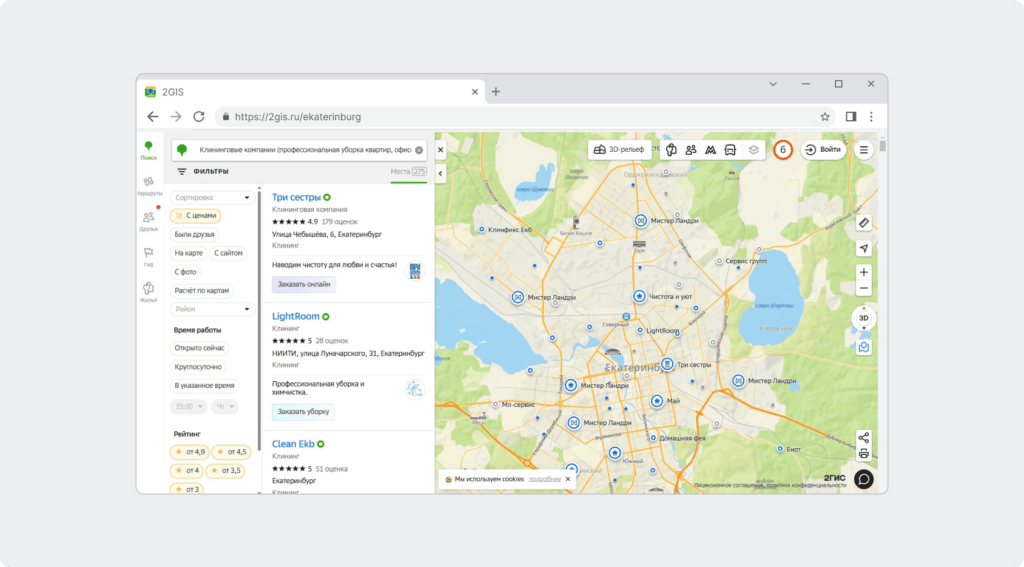Collapse the results panel with arrow
The width and height of the screenshot is (1024, 567).
tap(440, 174)
